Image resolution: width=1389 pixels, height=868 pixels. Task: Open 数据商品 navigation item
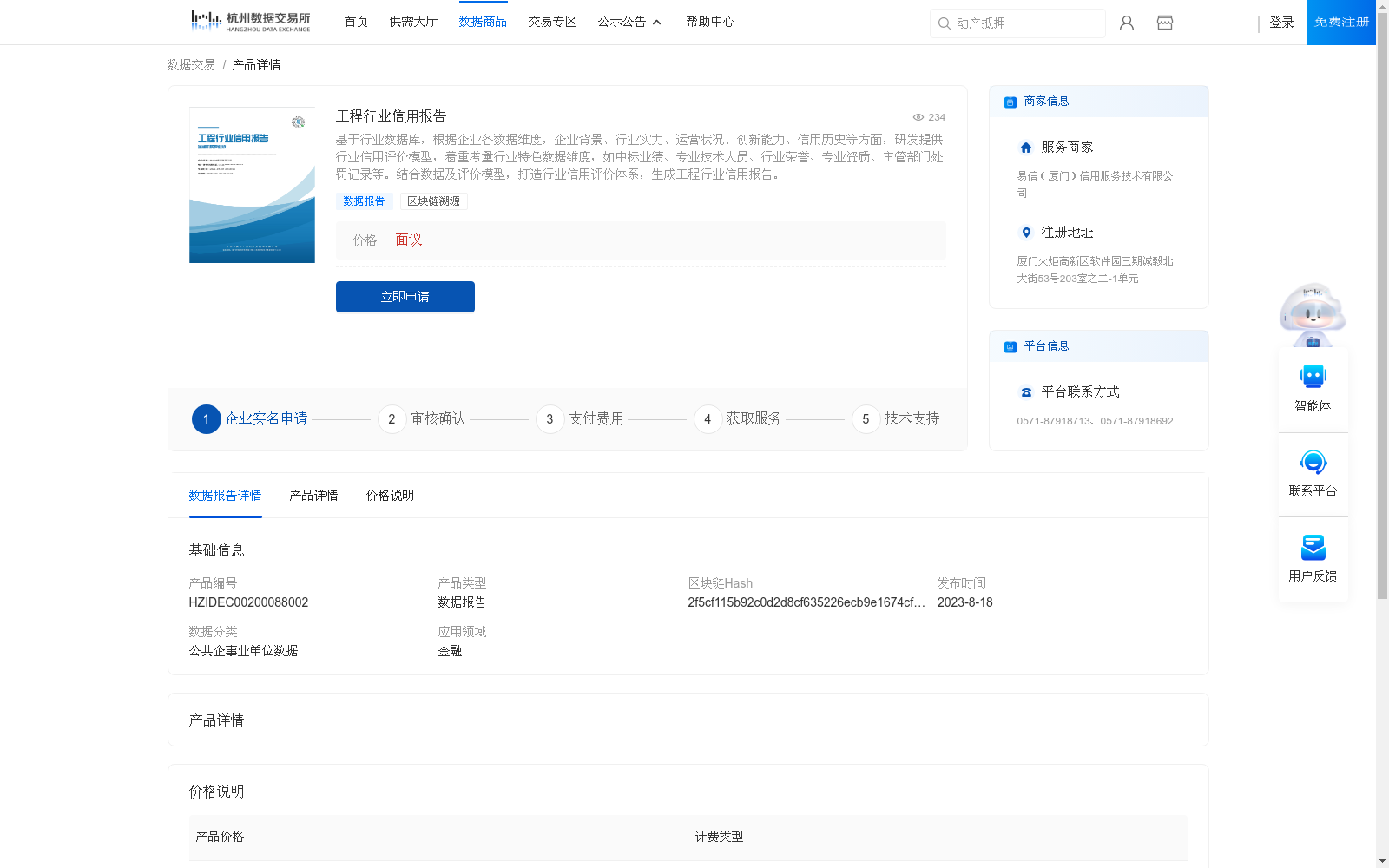point(483,22)
